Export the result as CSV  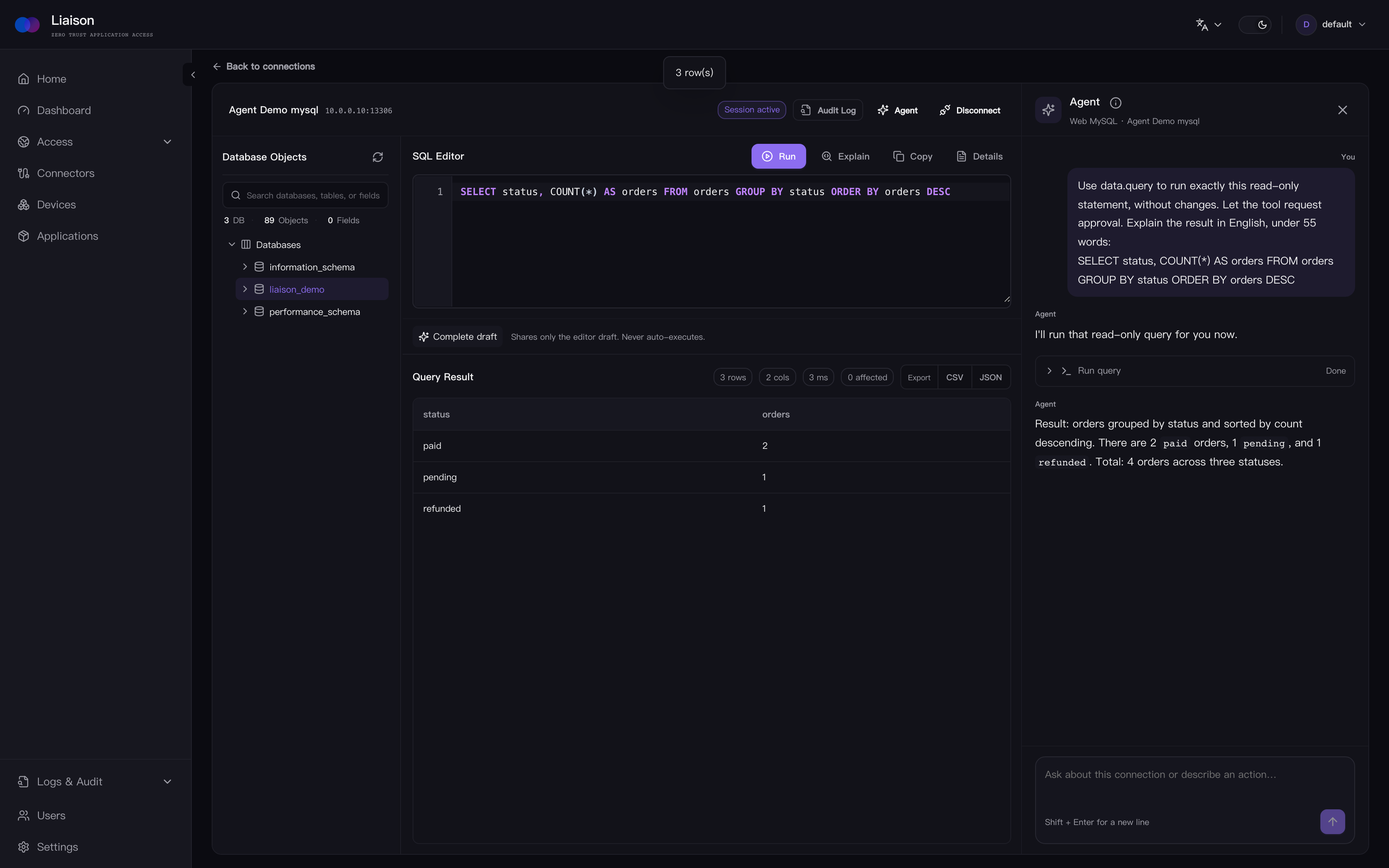[x=954, y=377]
